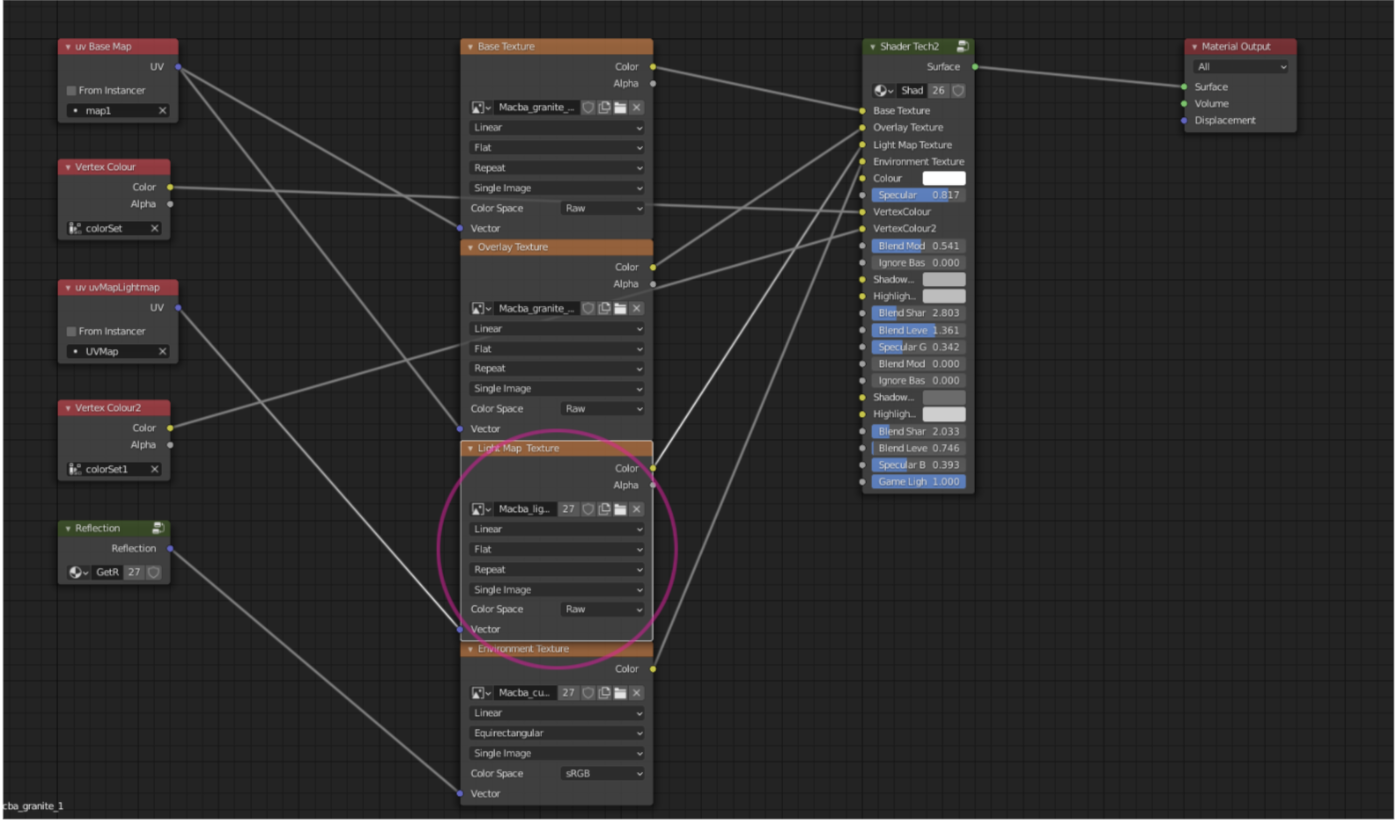This screenshot has width=1400, height=830.
Task: Click the X to clear colorSet on Vertex Colour
Action: click(x=155, y=228)
